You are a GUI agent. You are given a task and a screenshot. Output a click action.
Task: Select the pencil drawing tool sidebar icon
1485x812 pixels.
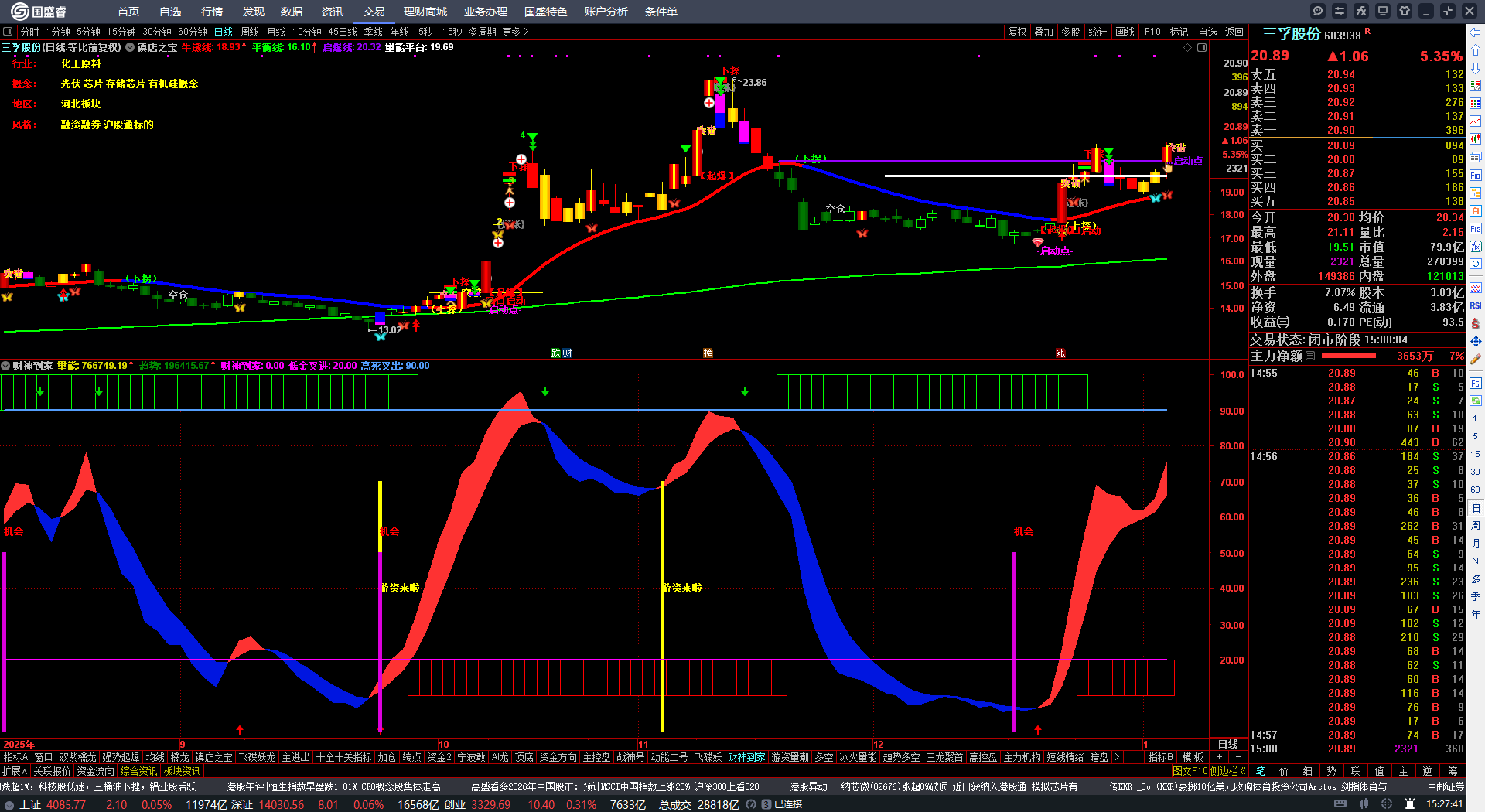pyautogui.click(x=1476, y=359)
